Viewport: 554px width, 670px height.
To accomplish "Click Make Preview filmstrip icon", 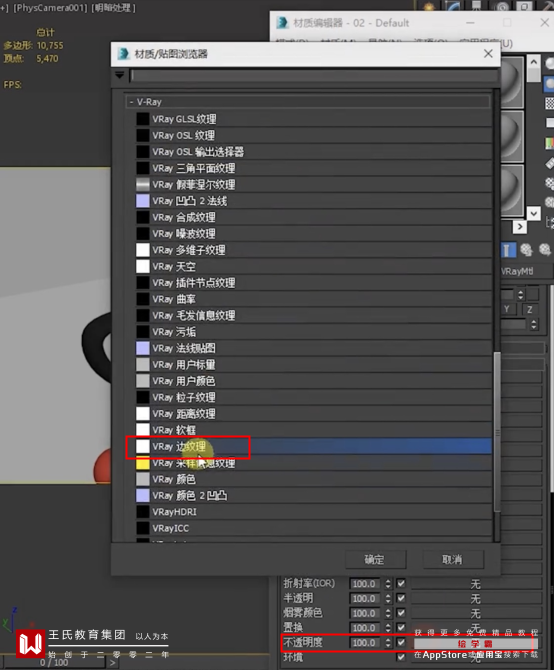I will pyautogui.click(x=550, y=163).
